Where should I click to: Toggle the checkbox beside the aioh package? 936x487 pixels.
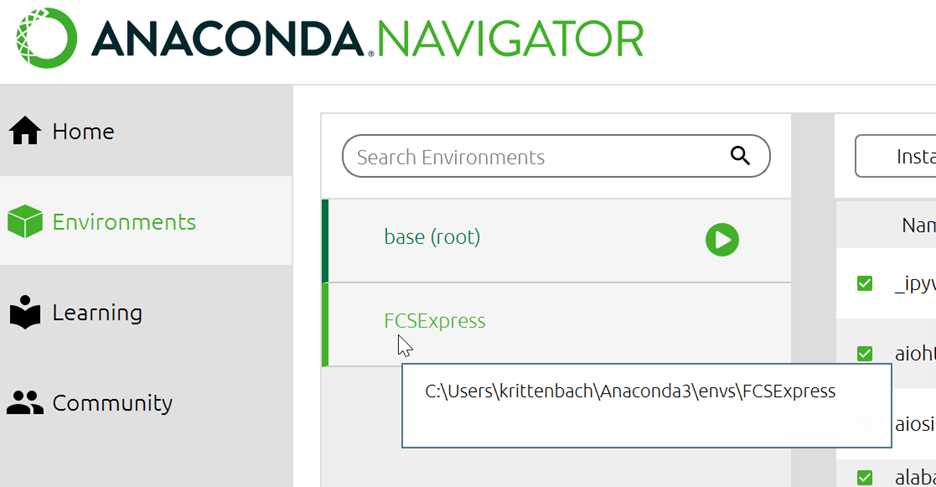pyautogui.click(x=865, y=353)
